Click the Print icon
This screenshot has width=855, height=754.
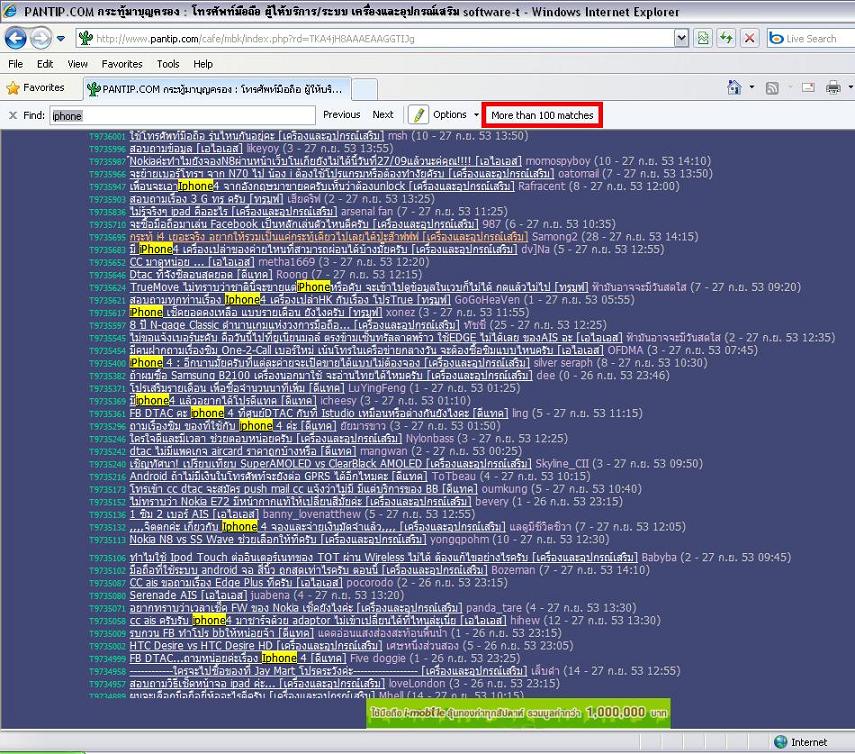[x=833, y=87]
